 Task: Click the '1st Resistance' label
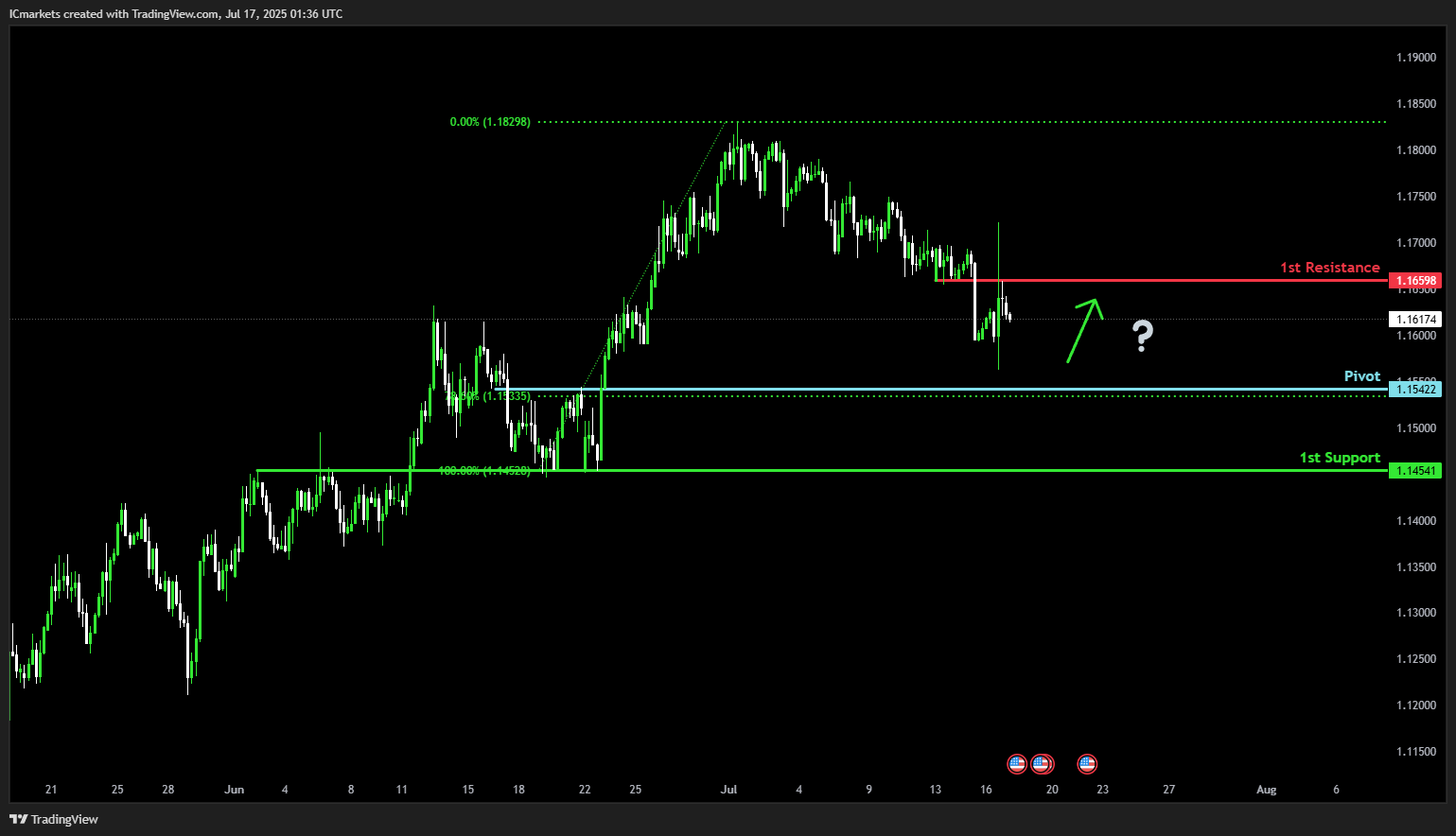point(1329,268)
